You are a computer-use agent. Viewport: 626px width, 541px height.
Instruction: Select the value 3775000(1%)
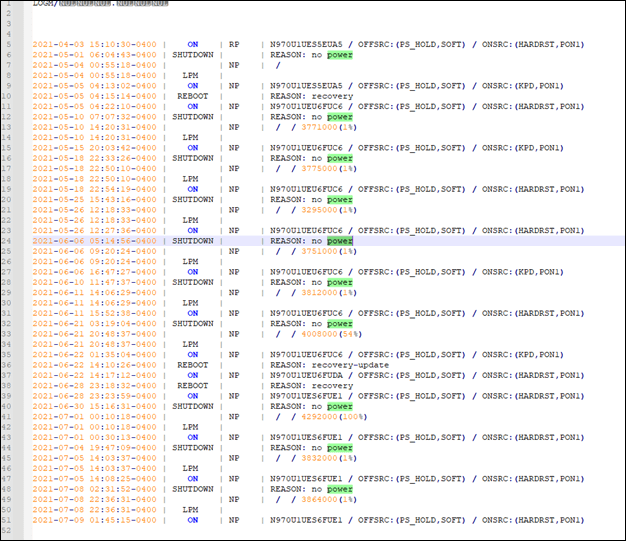[x=329, y=169]
